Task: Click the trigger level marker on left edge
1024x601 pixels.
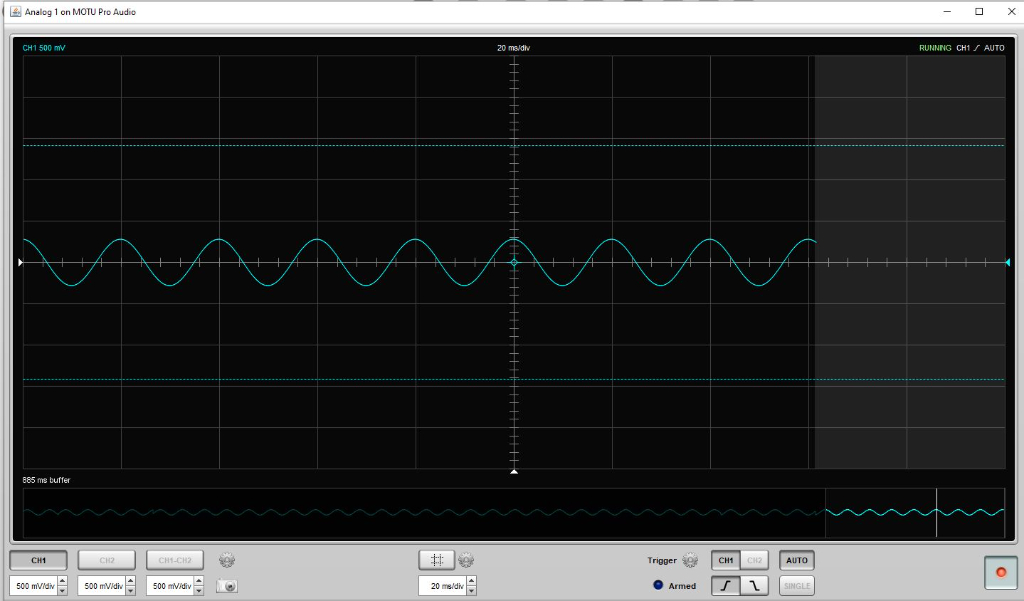Action: pos(20,263)
